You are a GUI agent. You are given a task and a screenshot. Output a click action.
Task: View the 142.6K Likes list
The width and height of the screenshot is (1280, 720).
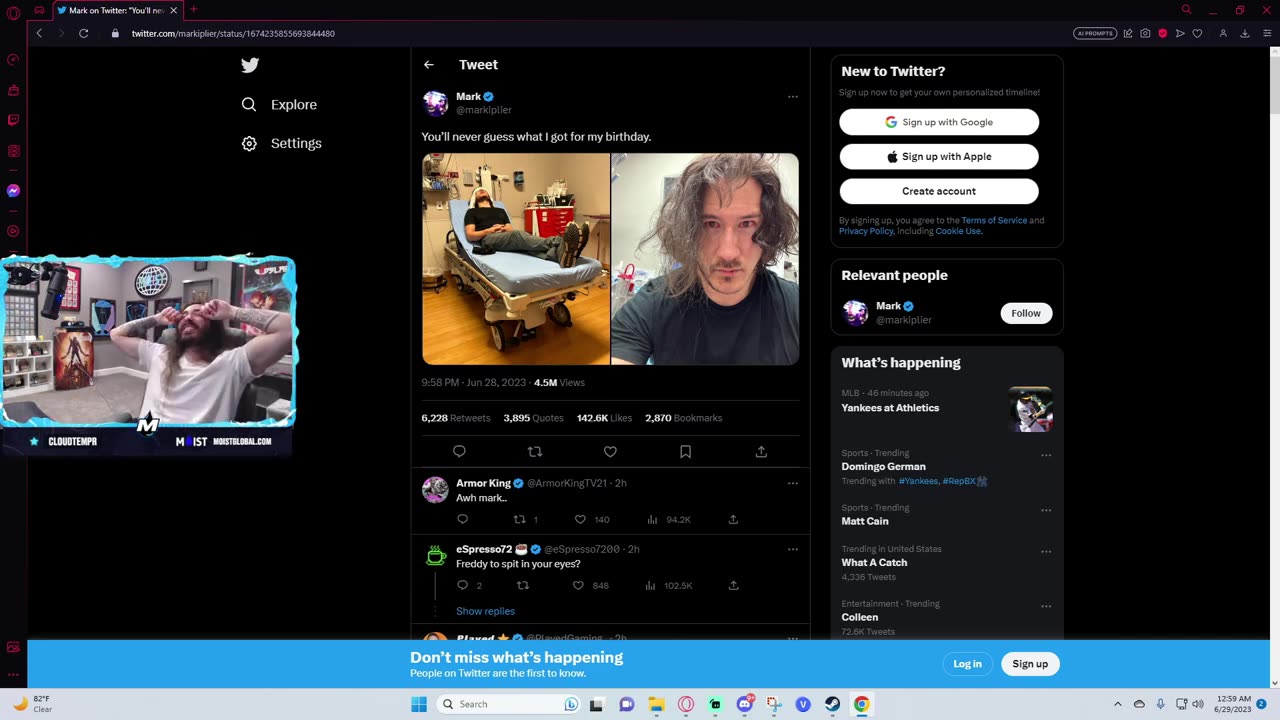coord(605,418)
